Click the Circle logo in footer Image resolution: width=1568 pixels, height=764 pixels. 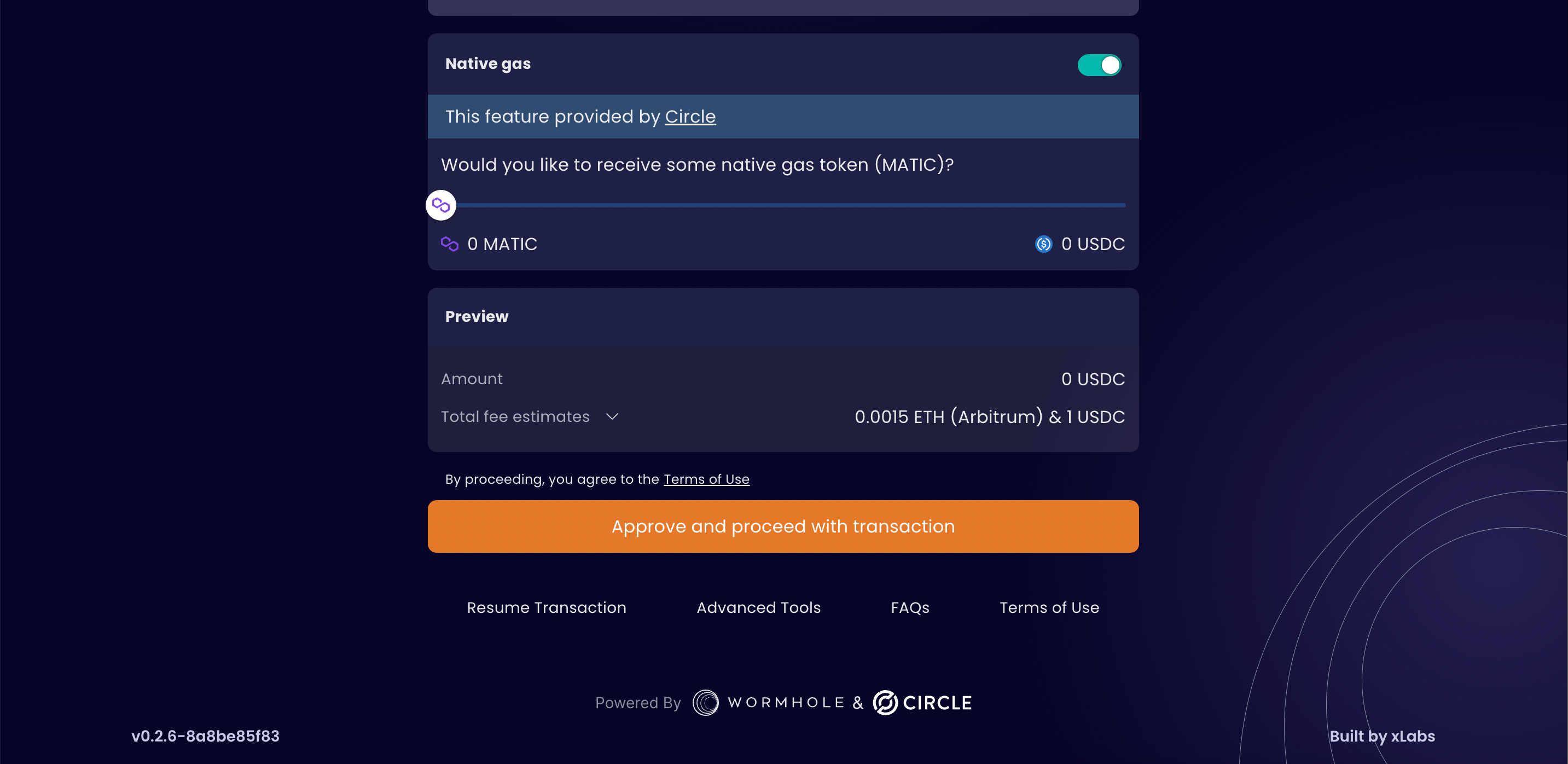[922, 703]
